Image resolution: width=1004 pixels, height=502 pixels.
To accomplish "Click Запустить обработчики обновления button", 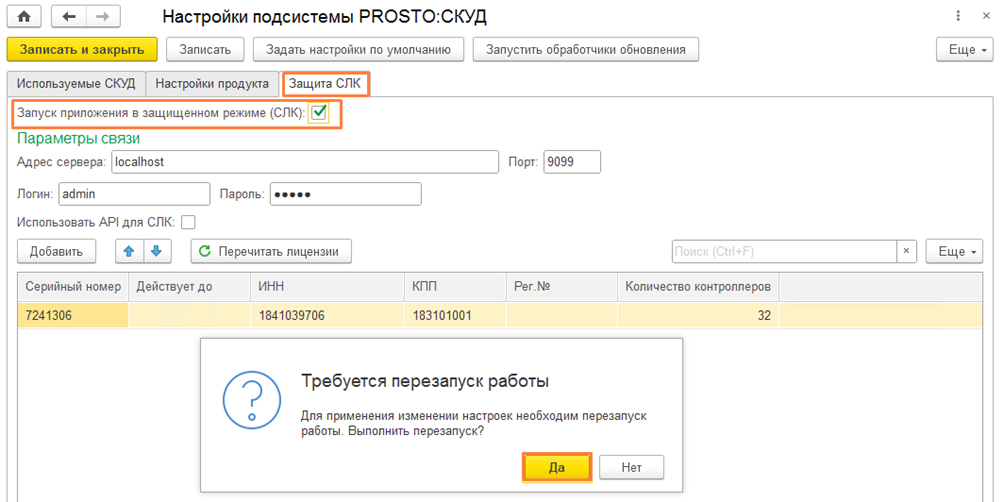I will 585,49.
